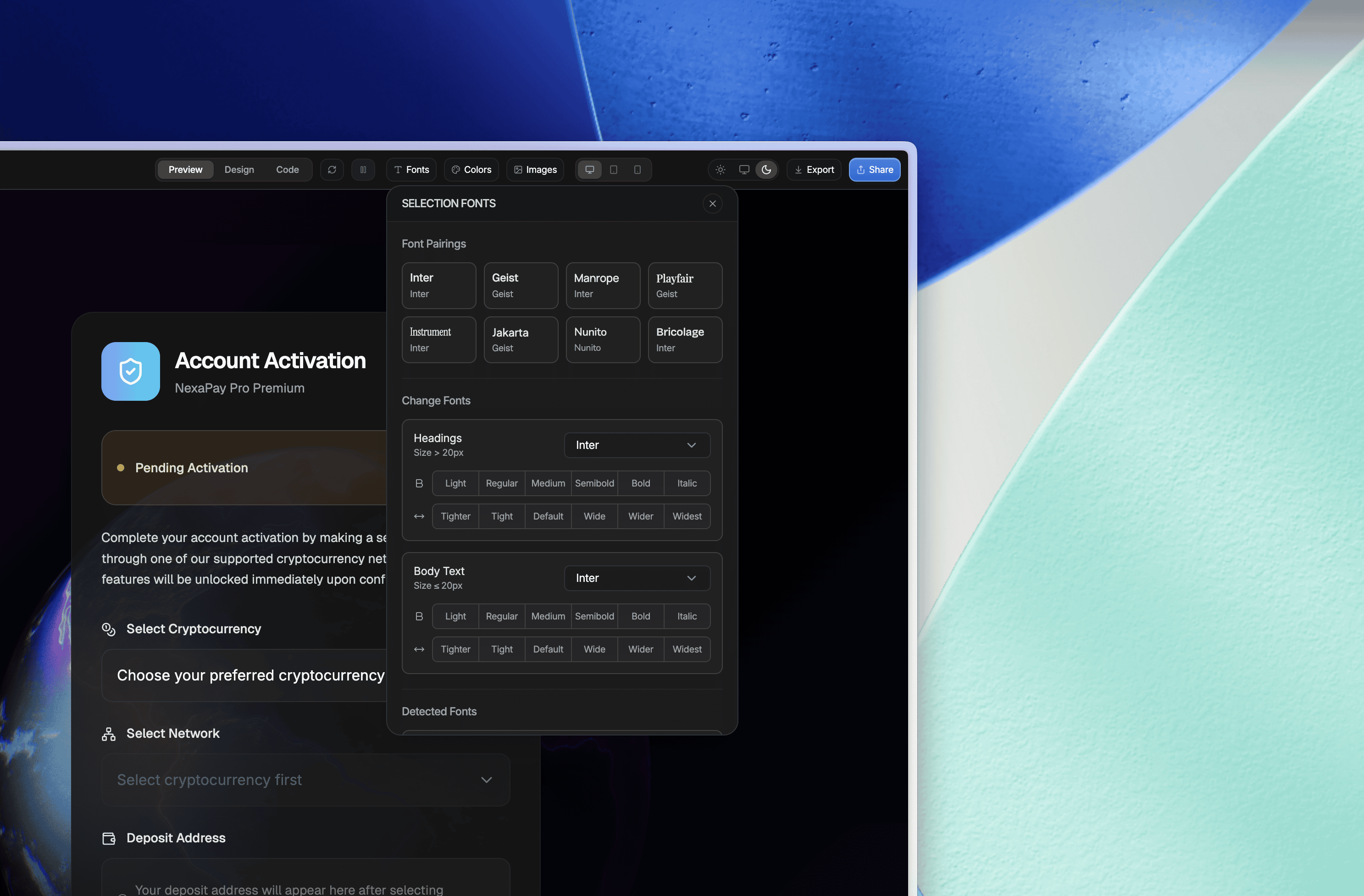Click the split columns view icon

pos(363,170)
